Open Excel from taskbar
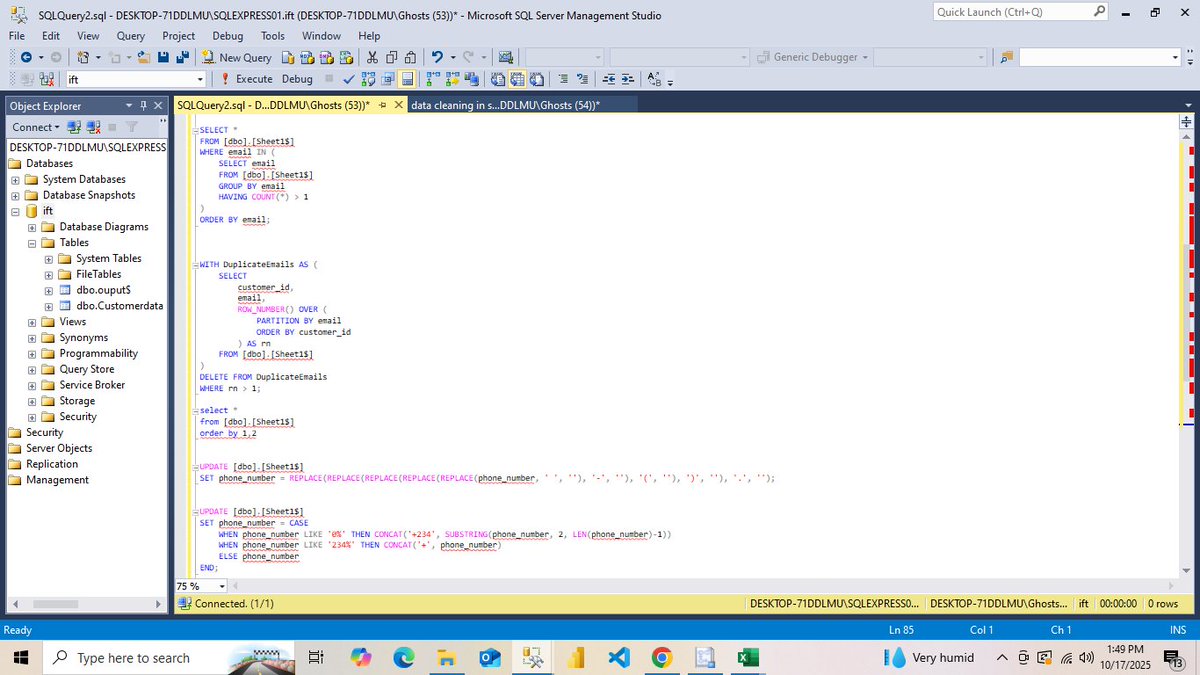Image resolution: width=1200 pixels, height=675 pixels. [747, 657]
